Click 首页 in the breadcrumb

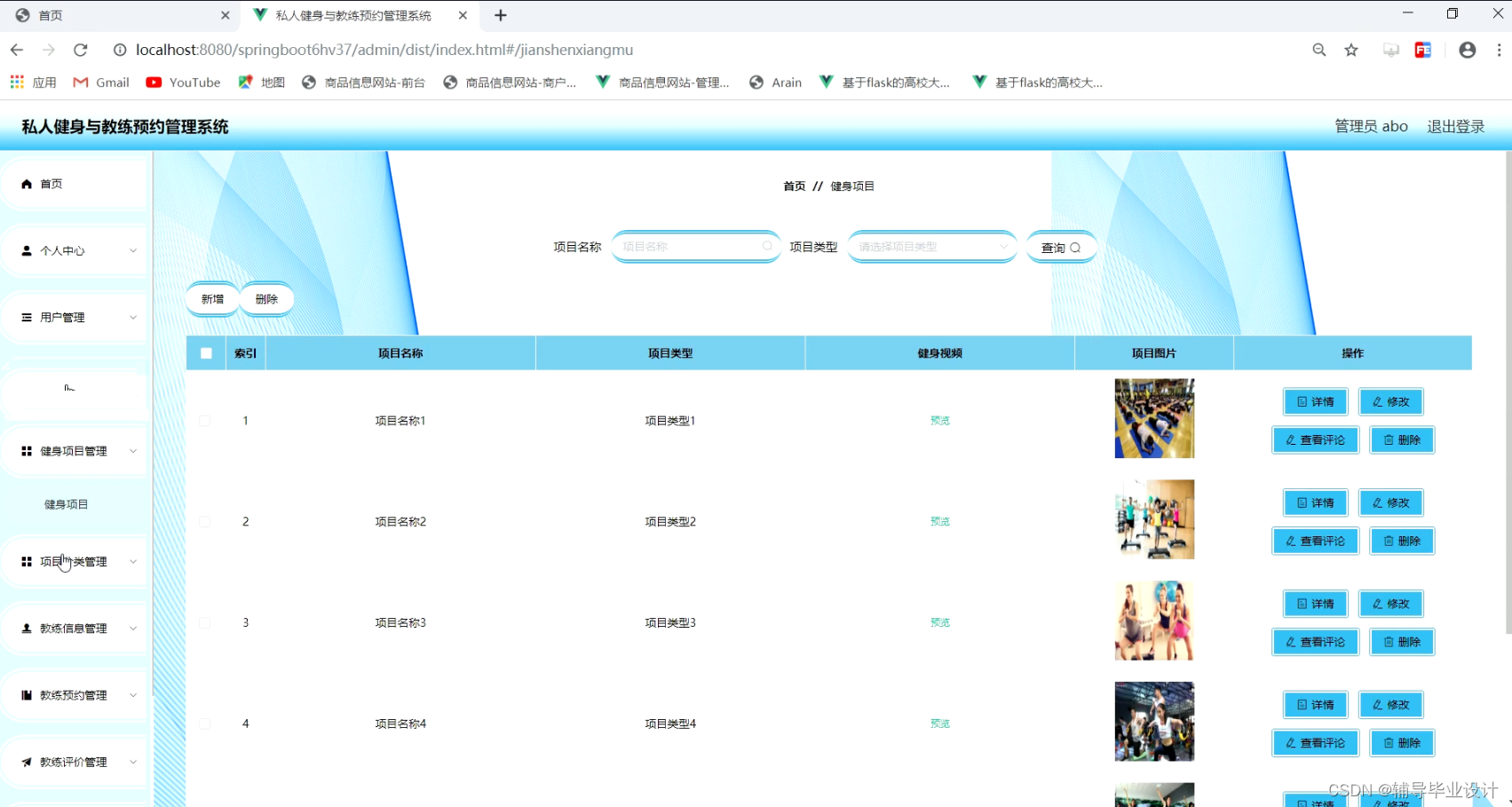pyautogui.click(x=795, y=186)
